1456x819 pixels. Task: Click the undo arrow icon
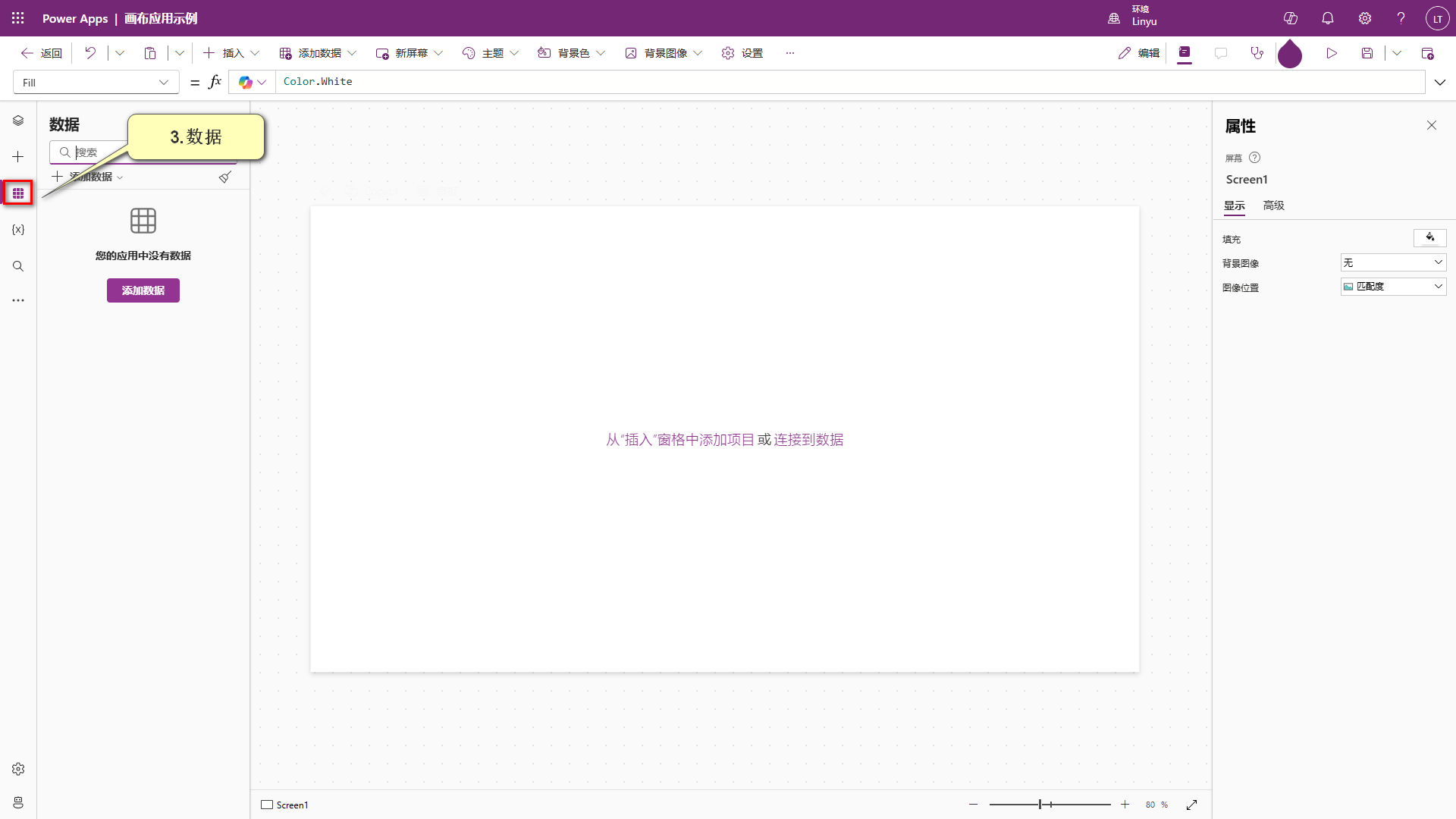click(x=90, y=53)
